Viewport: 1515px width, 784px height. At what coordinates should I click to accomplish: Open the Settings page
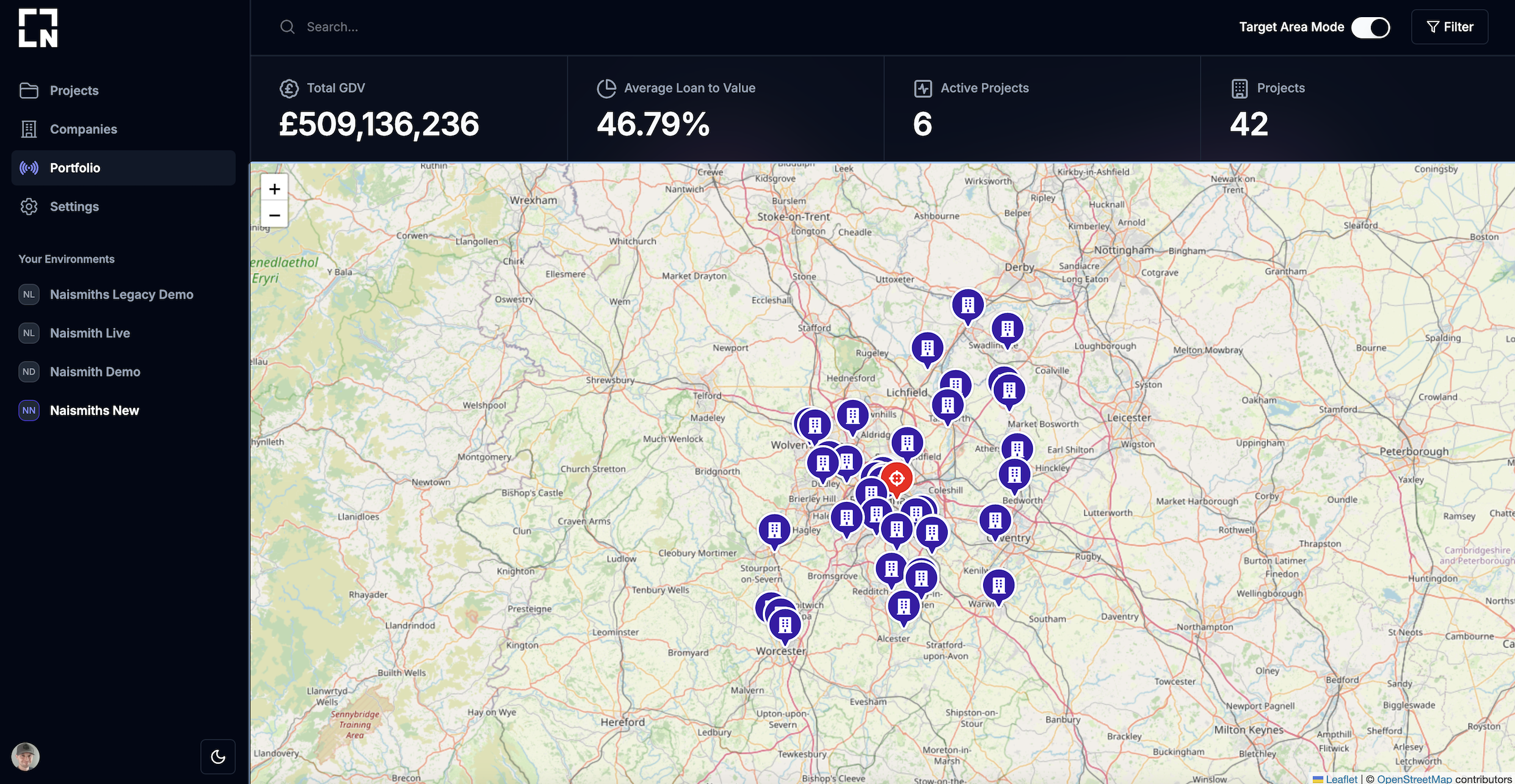tap(74, 206)
